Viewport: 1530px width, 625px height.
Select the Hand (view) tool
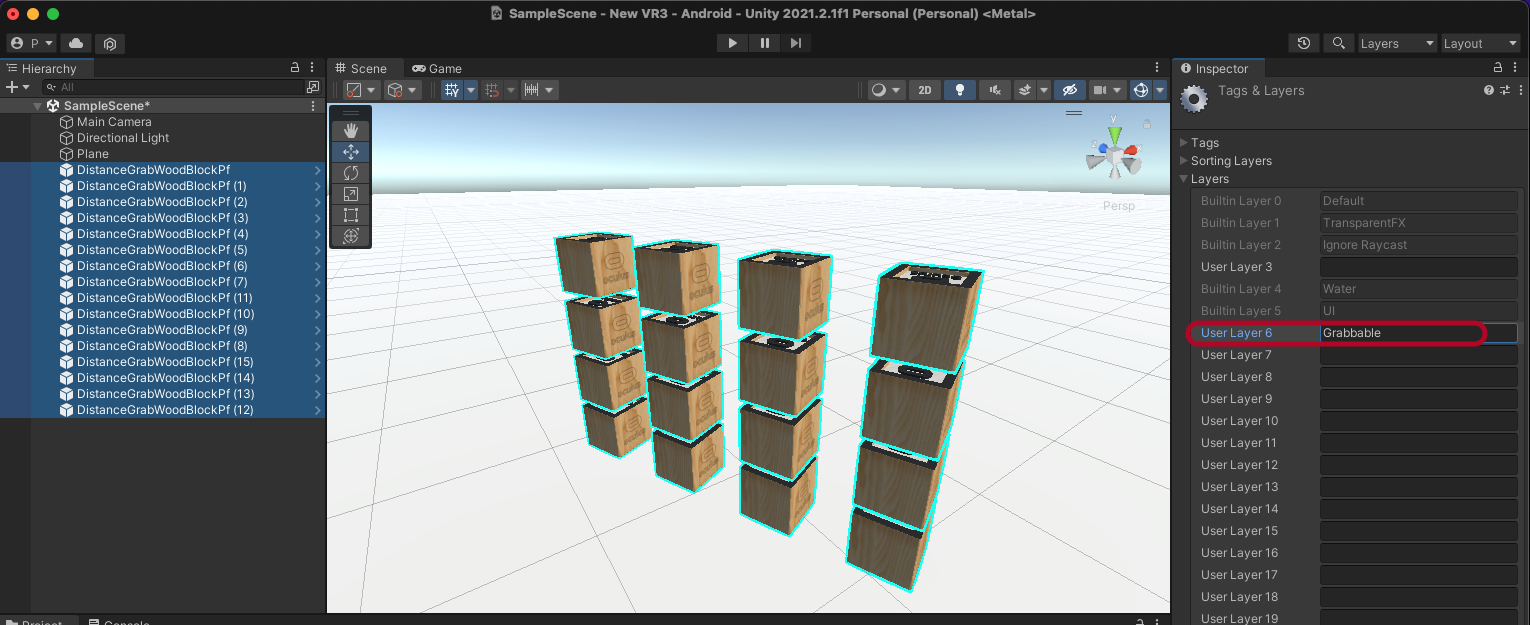[351, 131]
